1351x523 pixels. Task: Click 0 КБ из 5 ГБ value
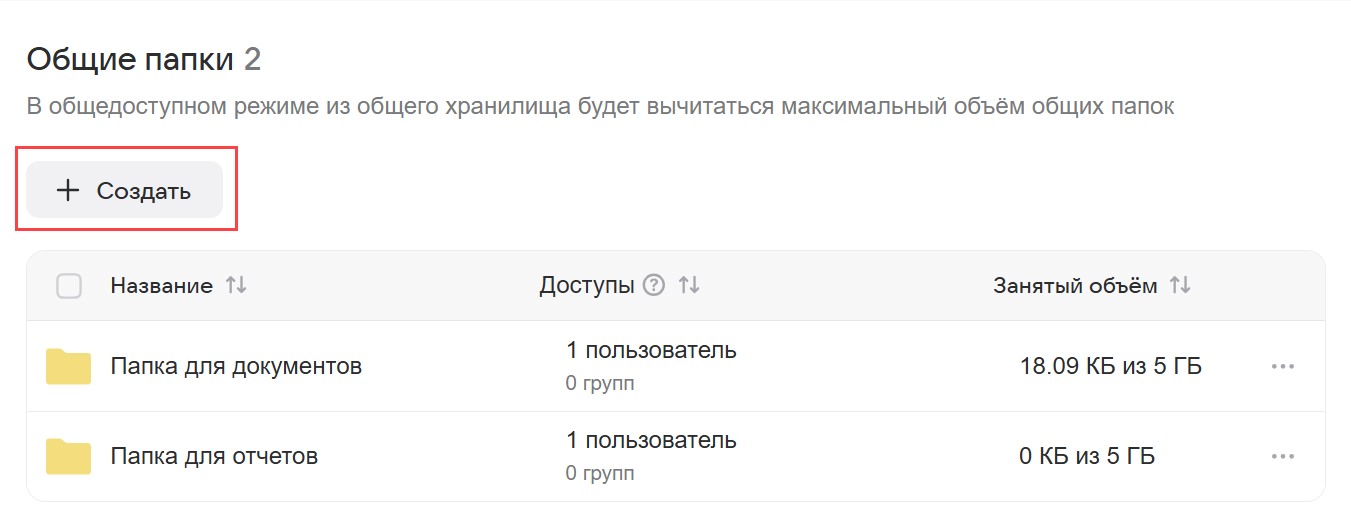click(1087, 457)
